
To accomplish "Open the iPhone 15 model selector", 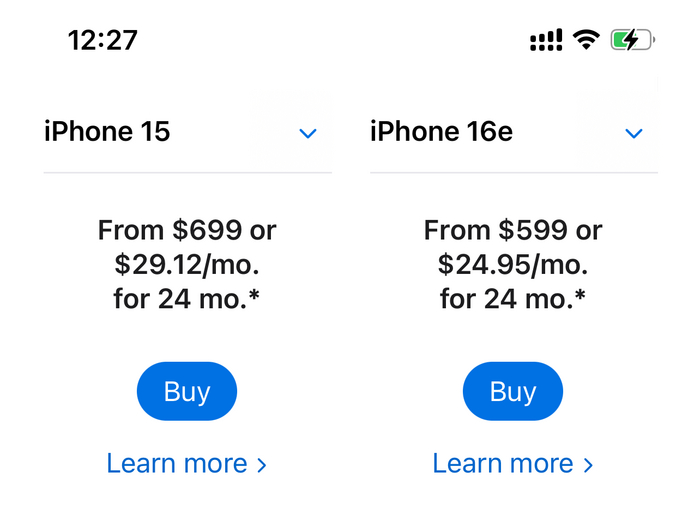I will point(107,132).
